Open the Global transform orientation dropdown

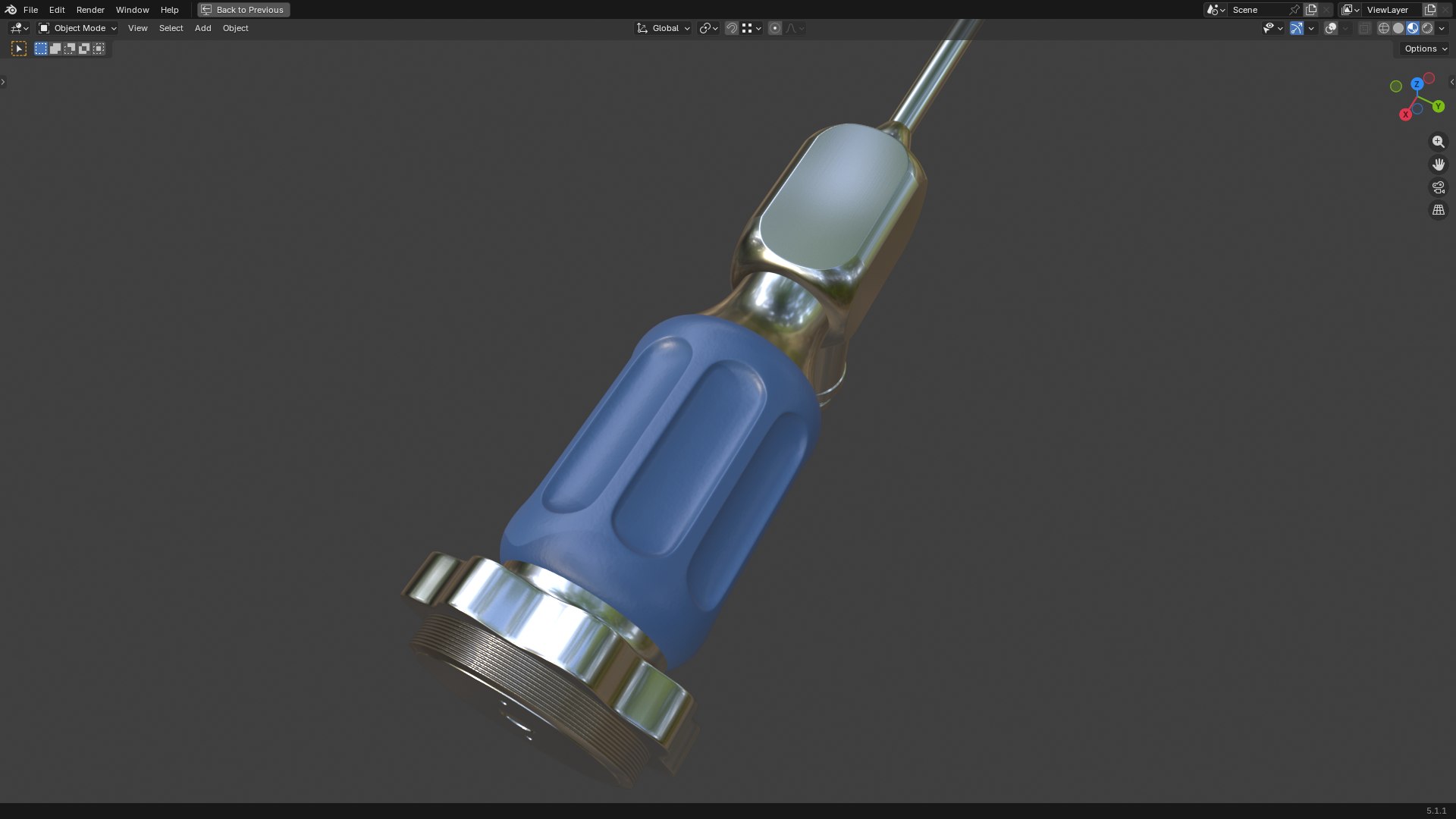[663, 28]
